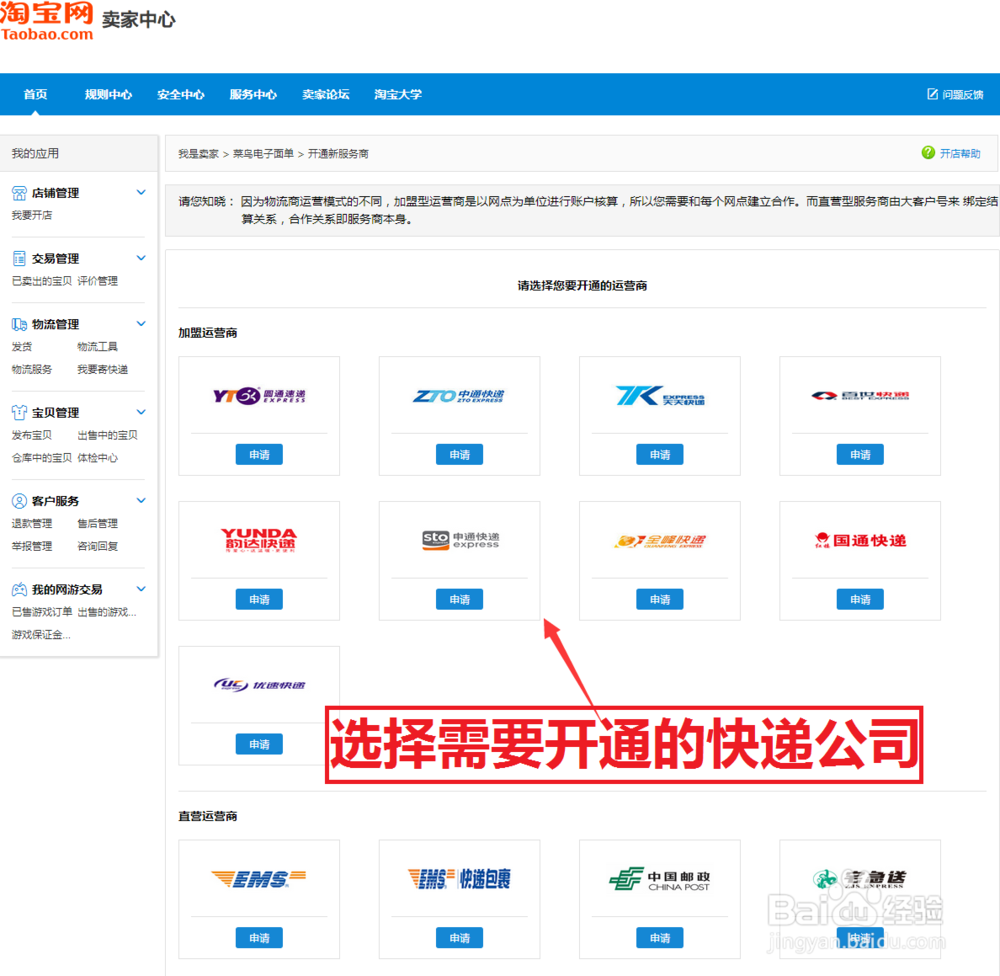1000x976 pixels.
Task: Select the sto 申通快递 logo
Action: point(460,540)
